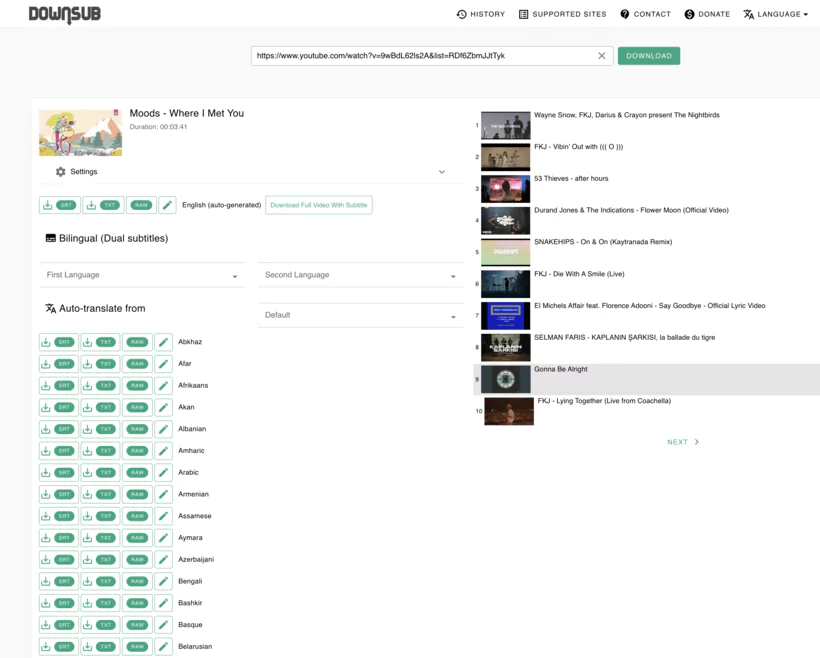
Task: Open Basque RAW subtitle
Action: click(x=138, y=625)
